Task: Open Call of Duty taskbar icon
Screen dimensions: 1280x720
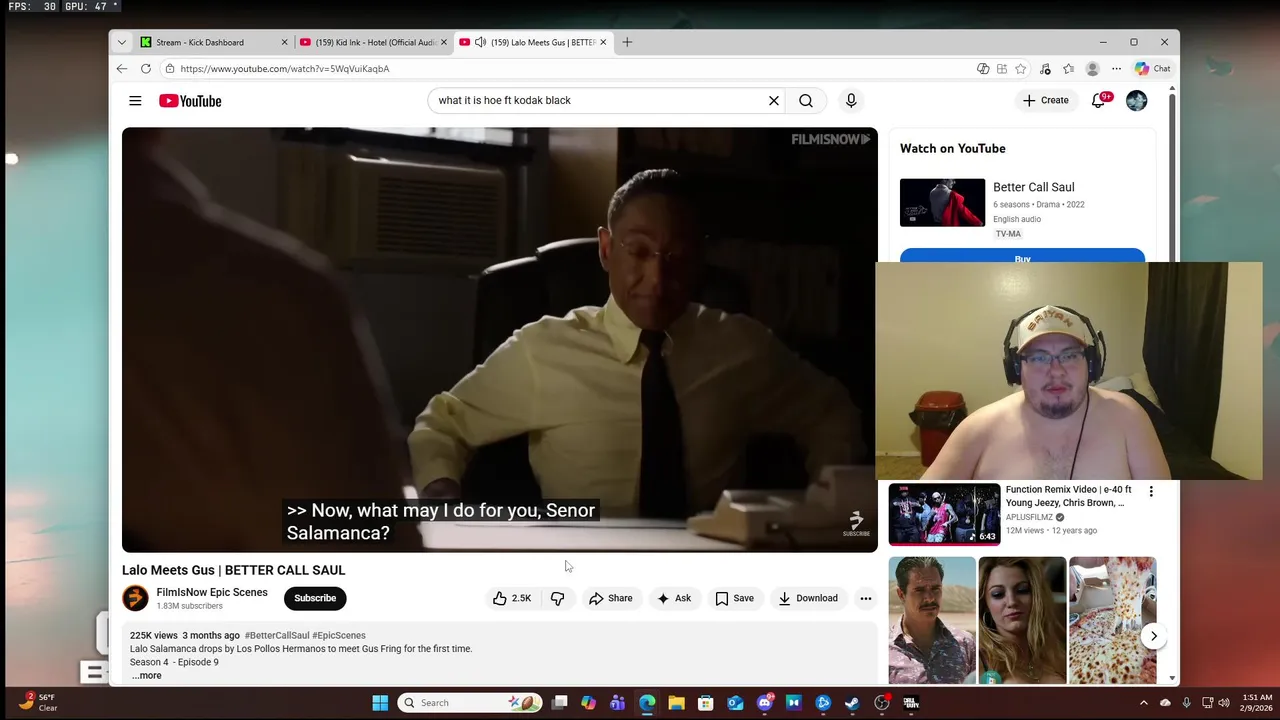Action: [x=911, y=703]
